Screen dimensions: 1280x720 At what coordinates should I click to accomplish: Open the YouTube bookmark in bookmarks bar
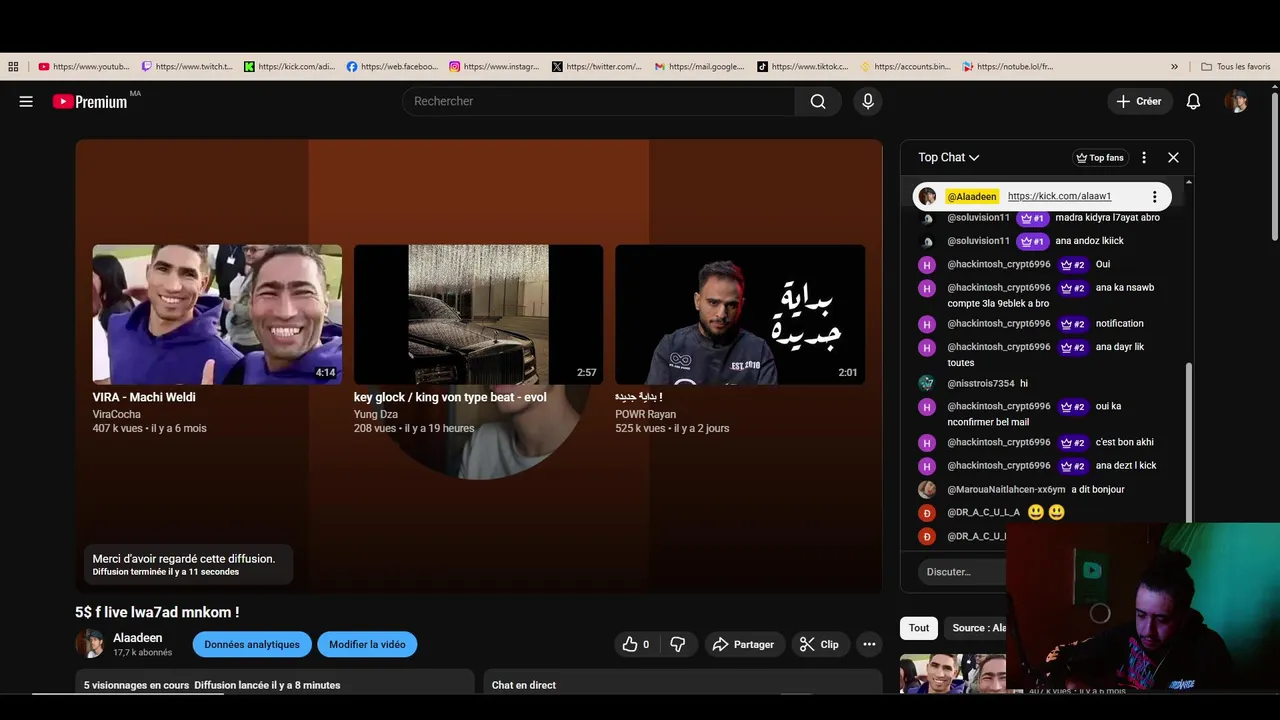[x=84, y=67]
